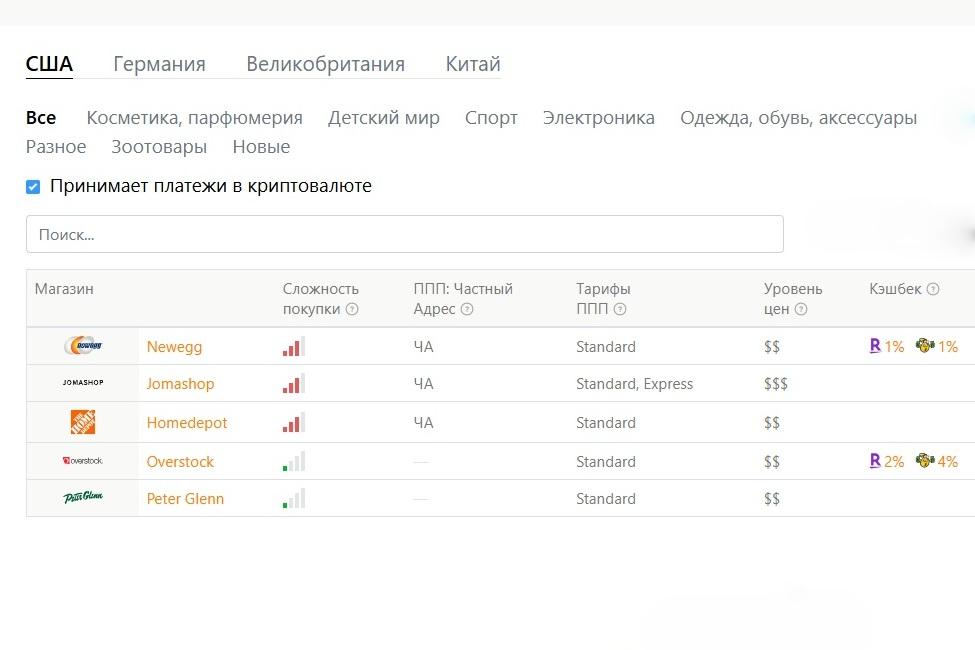Click the Поиск search field
This screenshot has height=650, width=975.
[x=404, y=235]
